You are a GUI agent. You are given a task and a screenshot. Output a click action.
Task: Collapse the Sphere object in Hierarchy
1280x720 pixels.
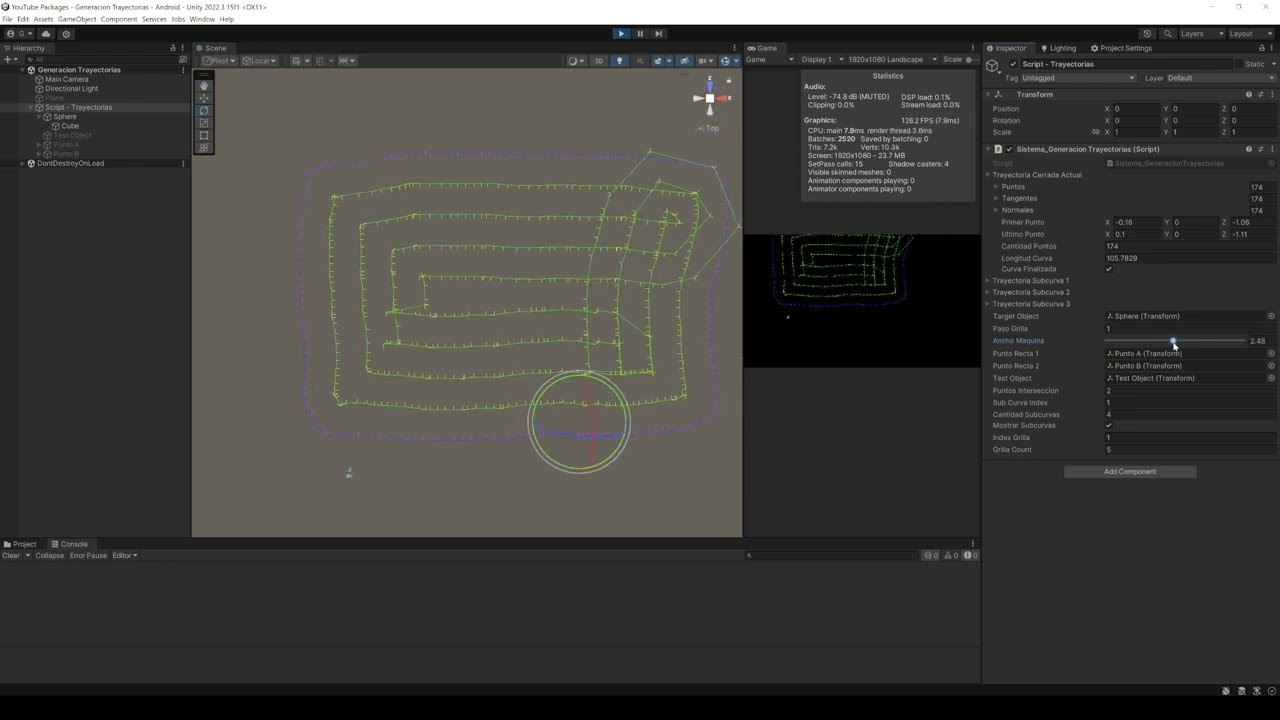(x=38, y=117)
